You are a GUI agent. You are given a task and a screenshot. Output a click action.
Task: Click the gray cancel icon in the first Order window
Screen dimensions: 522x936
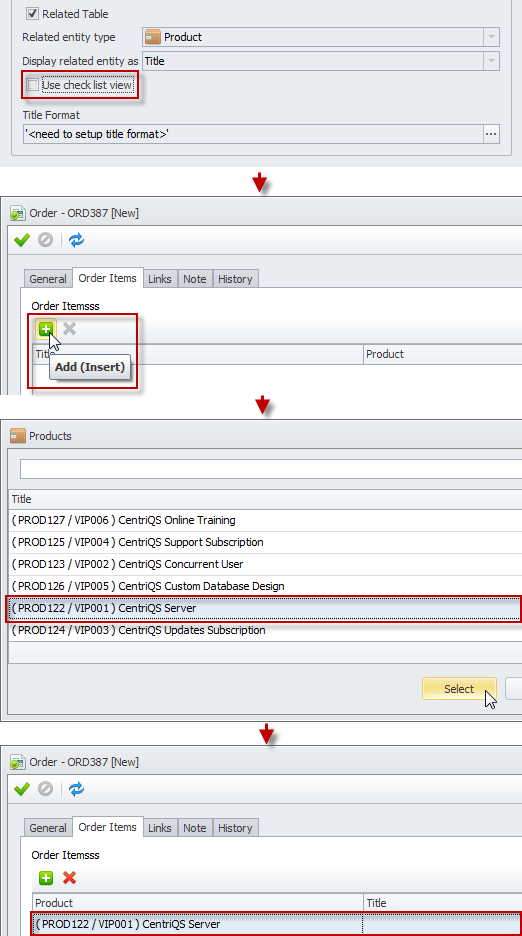click(45, 240)
